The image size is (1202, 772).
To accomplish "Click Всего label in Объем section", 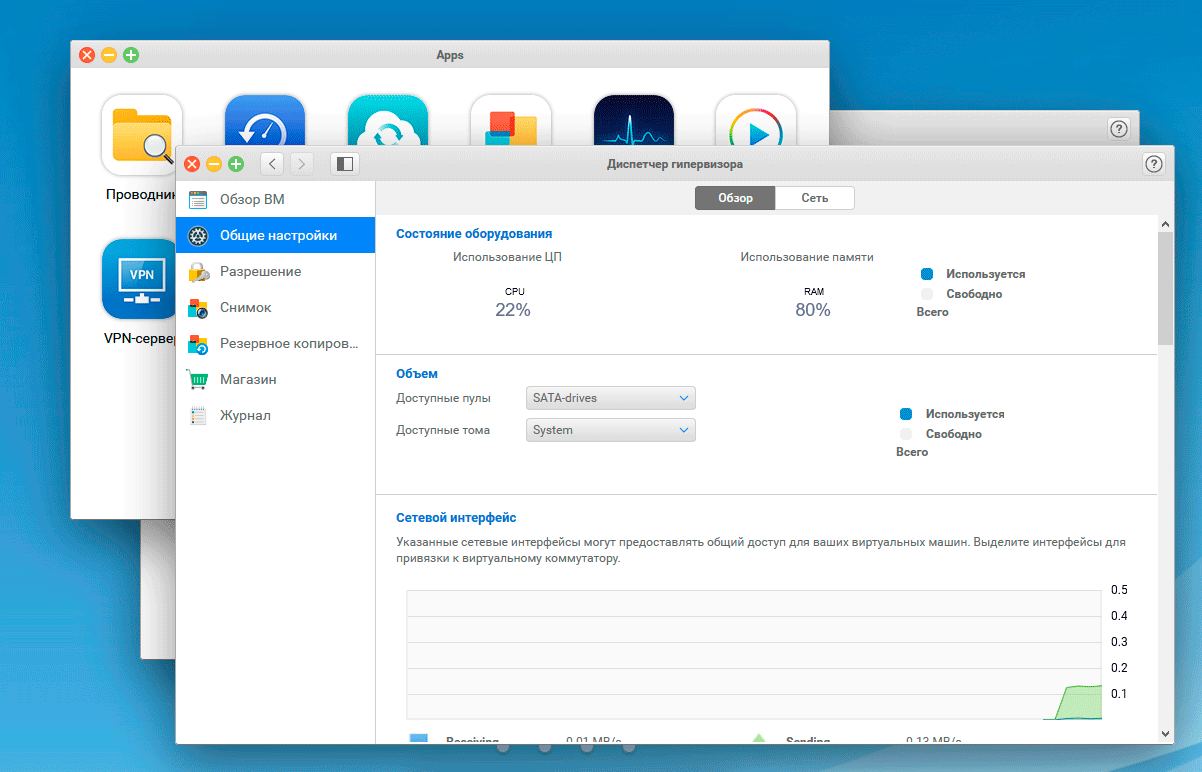I will click(912, 452).
